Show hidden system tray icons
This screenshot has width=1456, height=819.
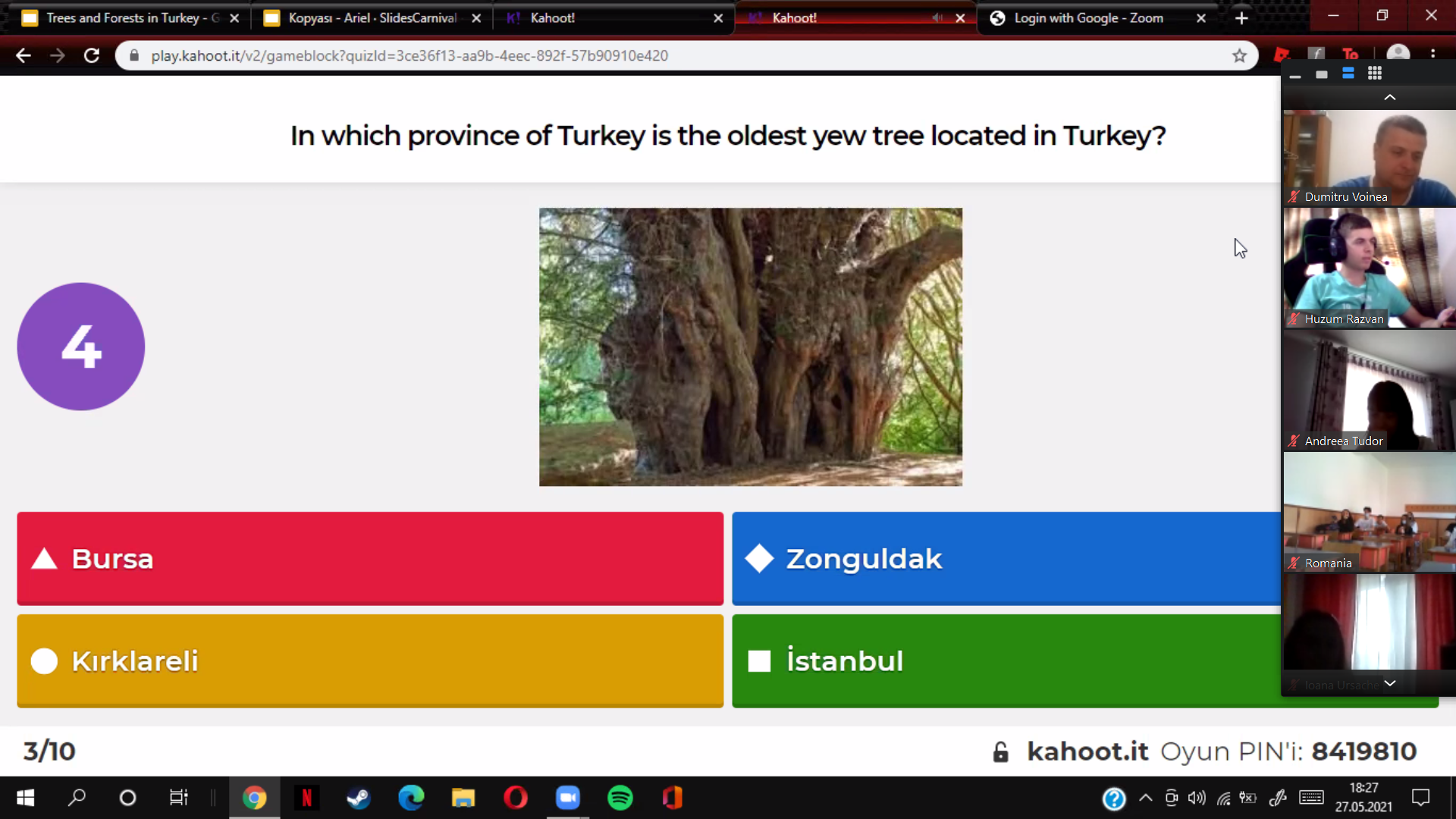[x=1146, y=798]
